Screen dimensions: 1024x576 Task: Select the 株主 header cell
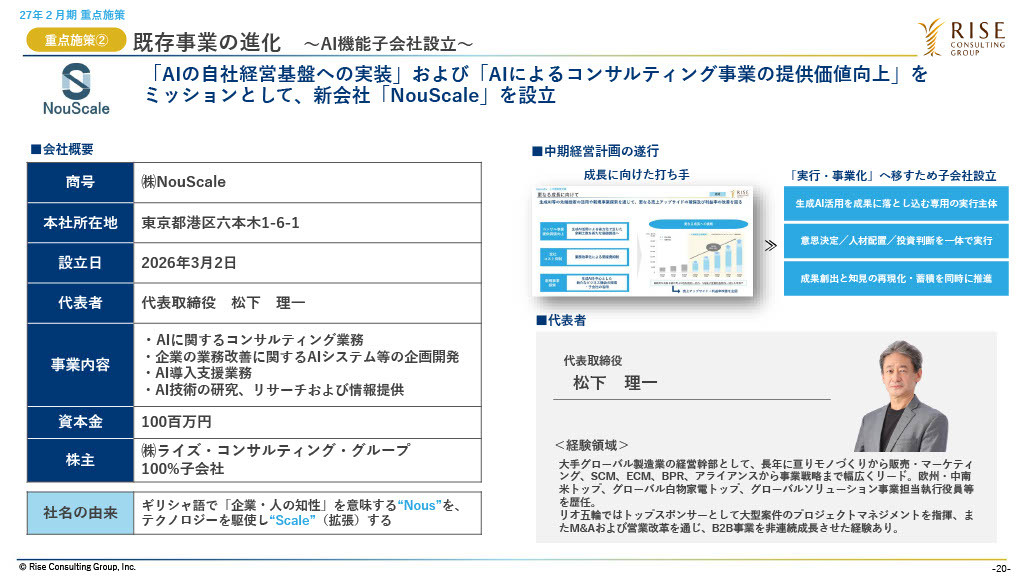pos(80,460)
